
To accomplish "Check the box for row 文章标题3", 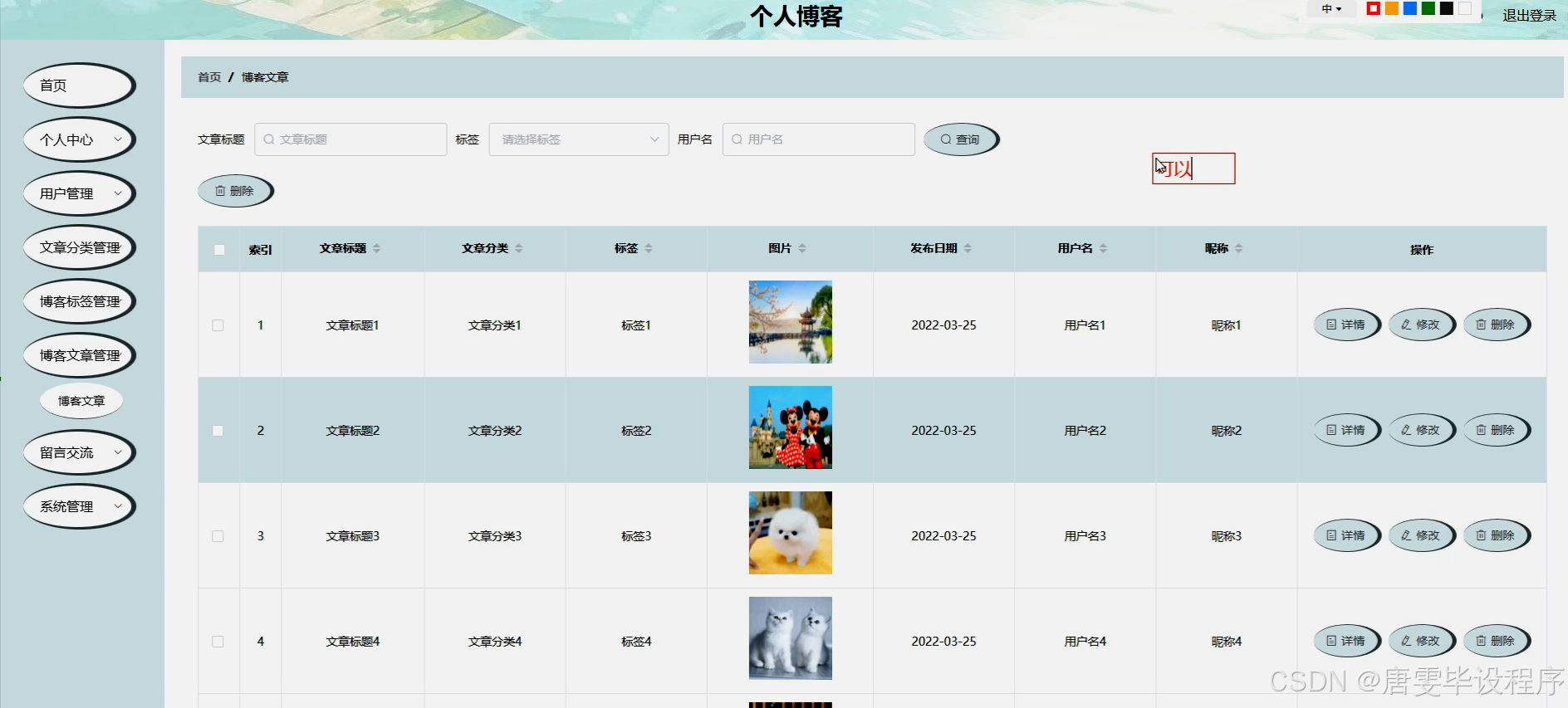I will (218, 536).
